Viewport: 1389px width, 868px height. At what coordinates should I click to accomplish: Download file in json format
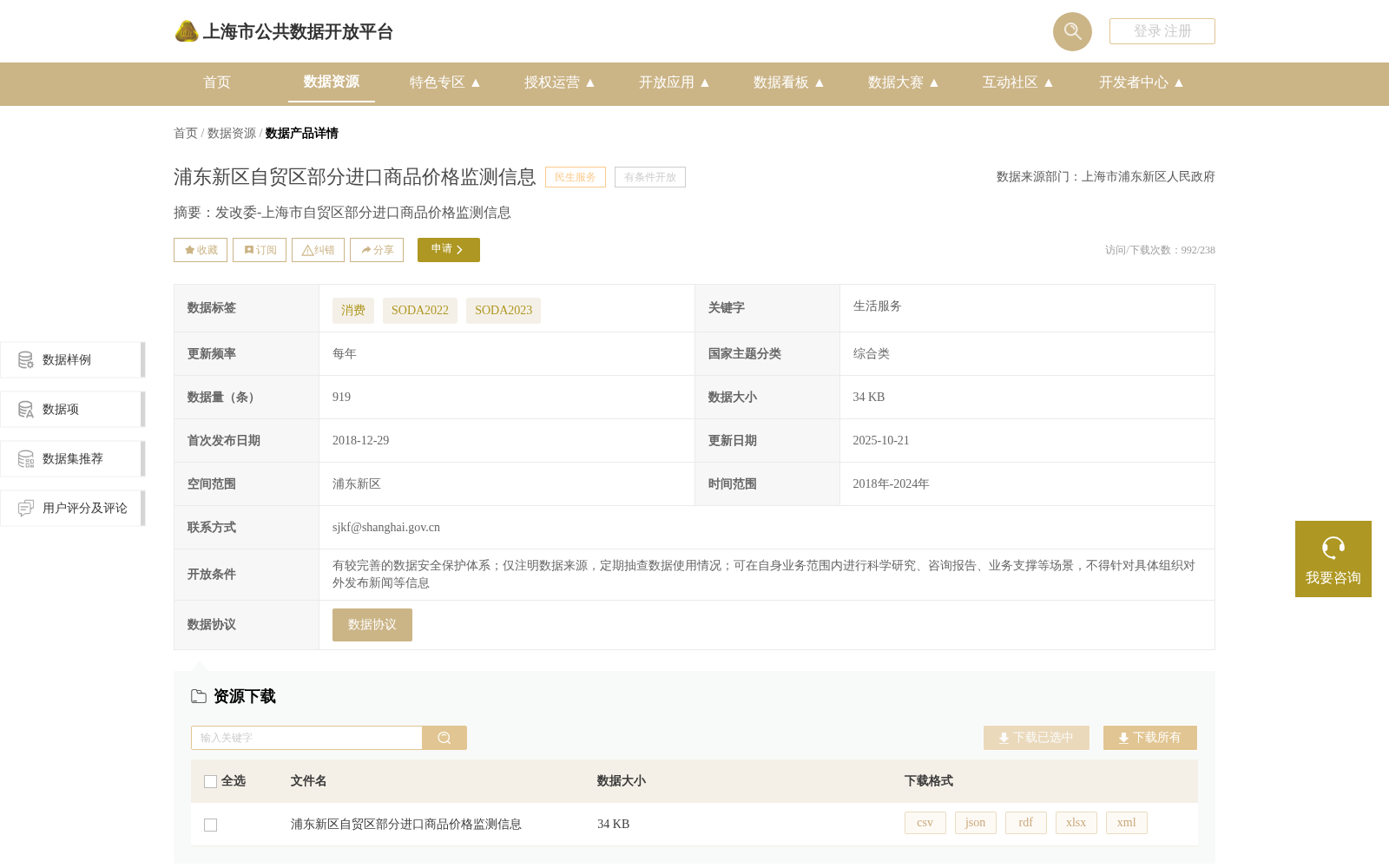(x=976, y=823)
